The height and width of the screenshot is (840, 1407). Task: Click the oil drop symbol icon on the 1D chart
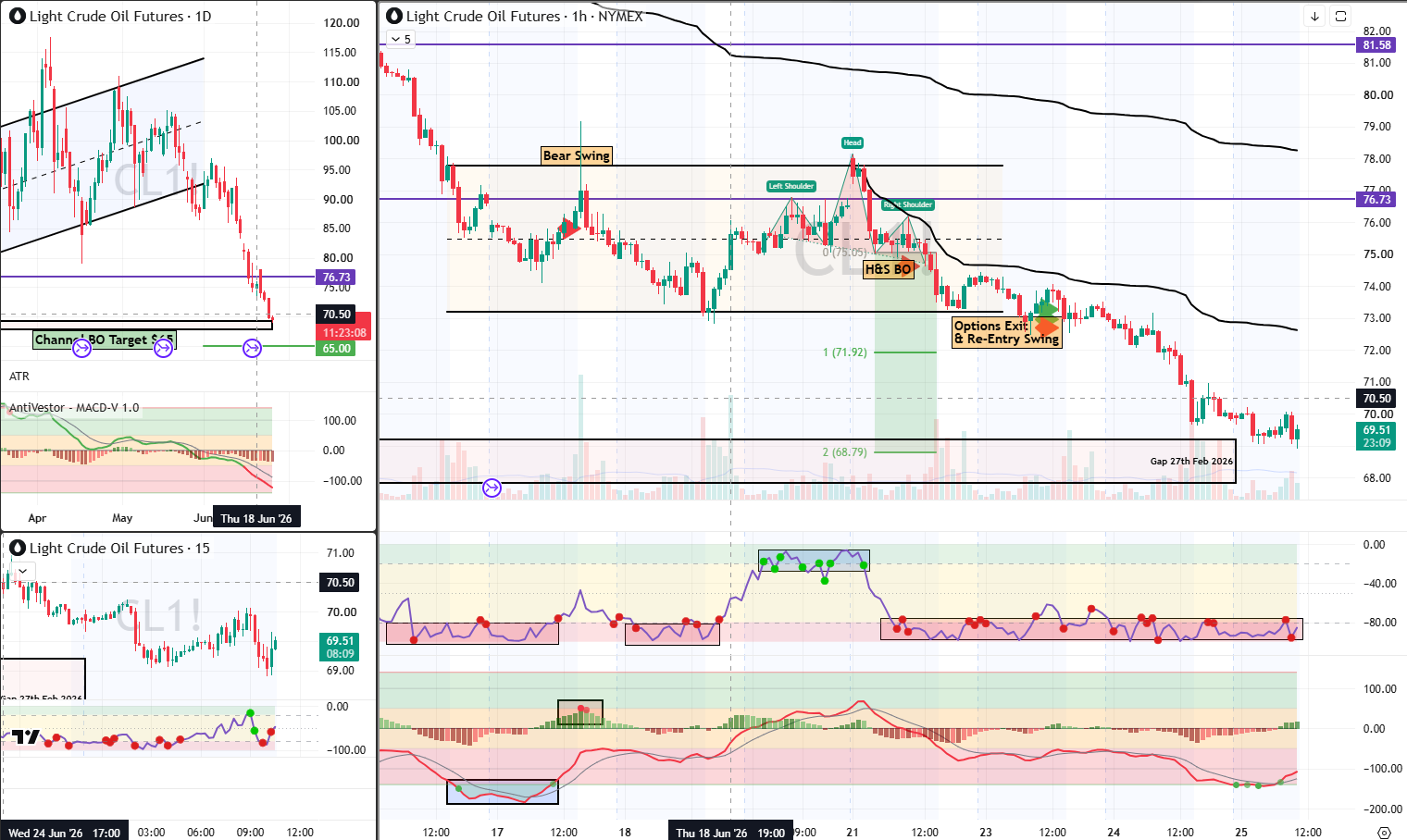point(17,16)
